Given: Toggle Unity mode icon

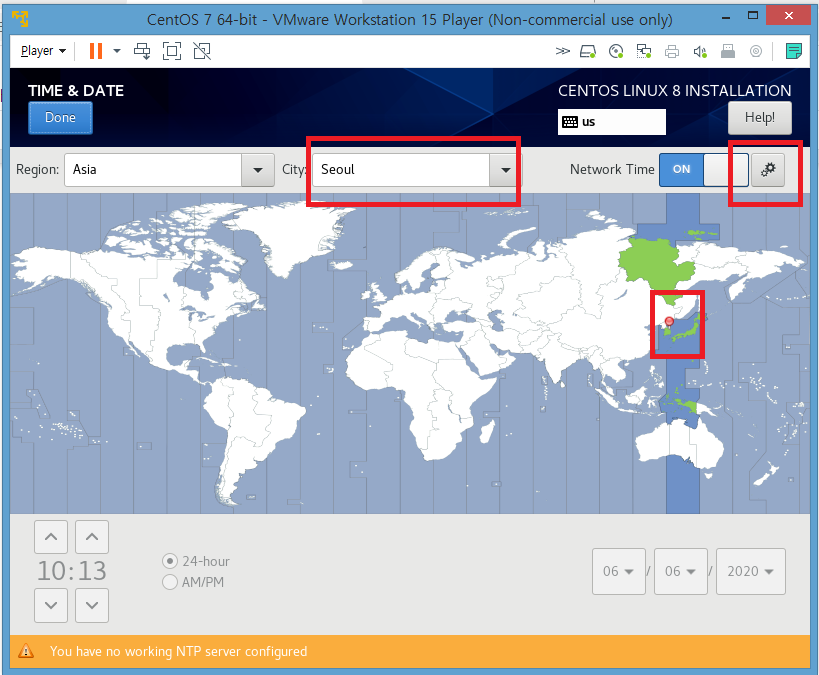Looking at the screenshot, I should 202,51.
